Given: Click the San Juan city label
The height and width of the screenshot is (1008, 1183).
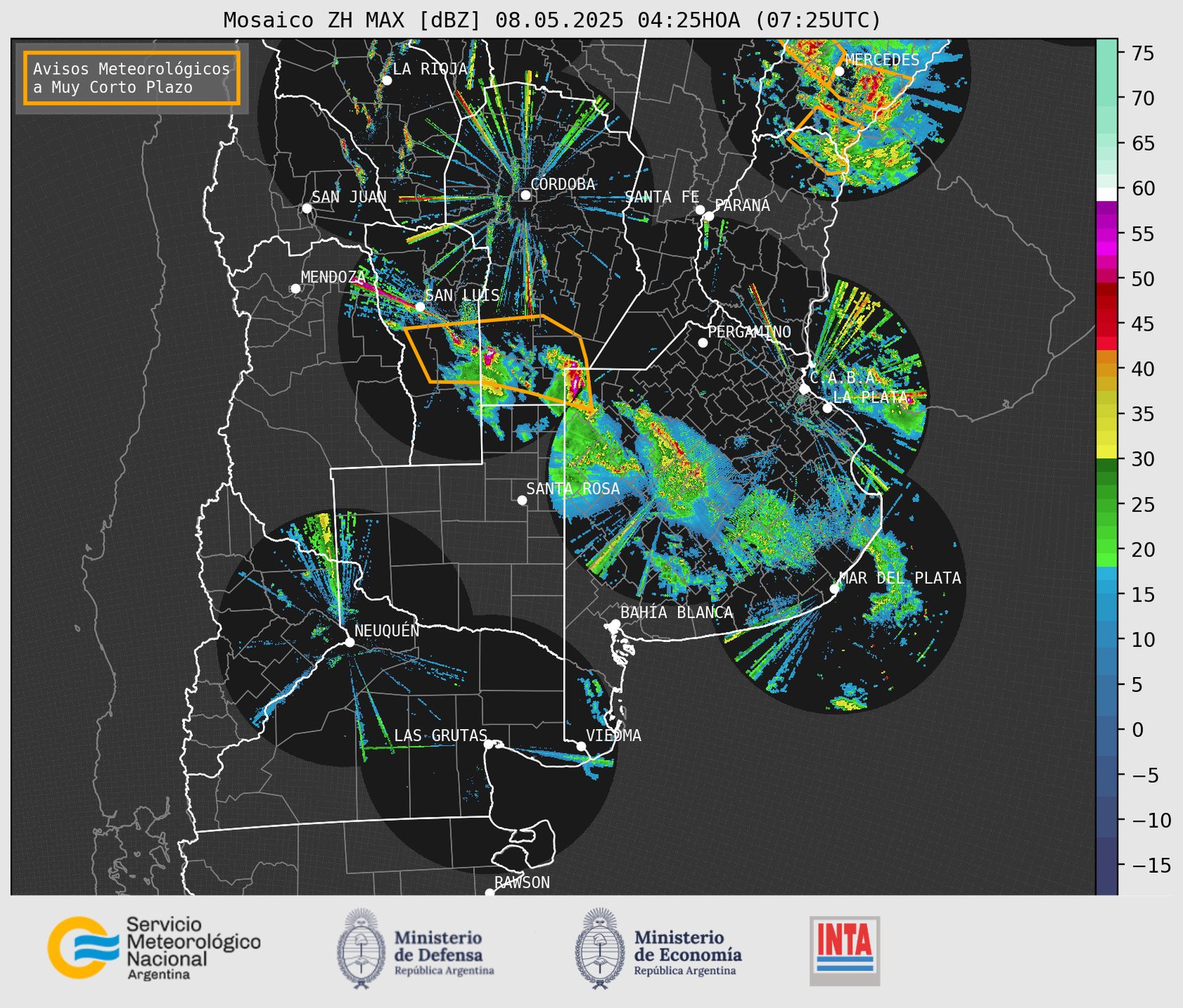Looking at the screenshot, I should point(349,197).
